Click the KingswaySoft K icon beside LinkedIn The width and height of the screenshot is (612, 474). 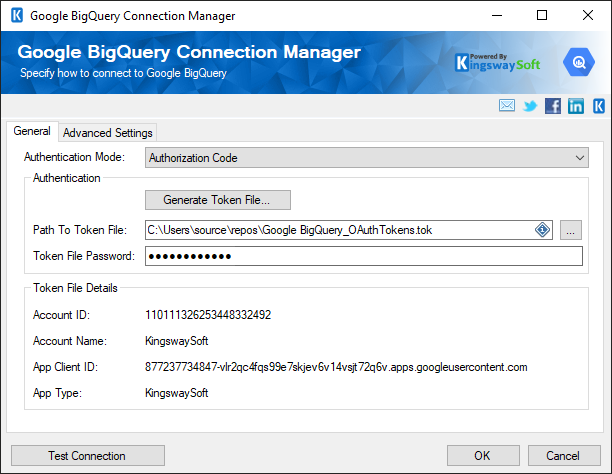click(x=599, y=106)
